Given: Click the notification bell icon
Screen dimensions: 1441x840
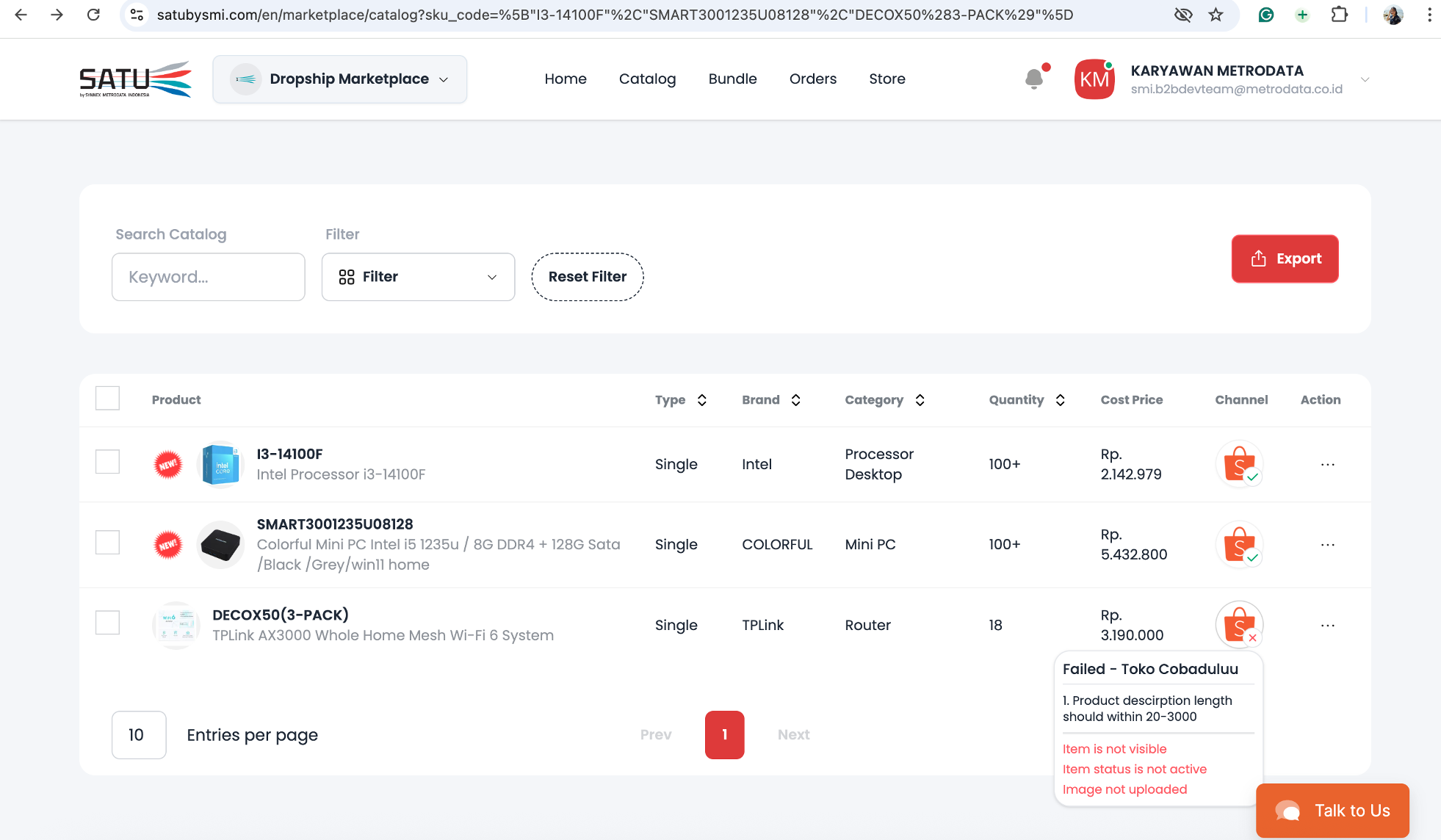Looking at the screenshot, I should pos(1034,79).
